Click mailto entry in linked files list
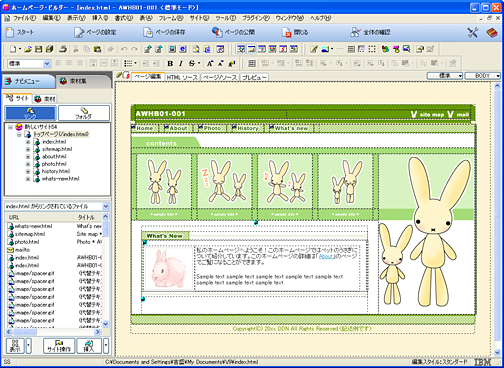This screenshot has height=368, width=504. tap(22, 250)
